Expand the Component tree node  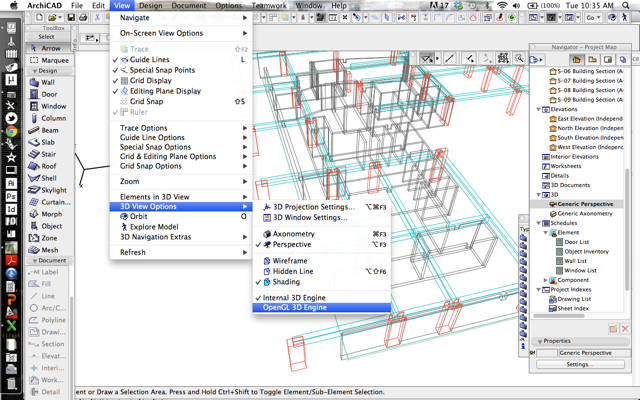point(545,280)
